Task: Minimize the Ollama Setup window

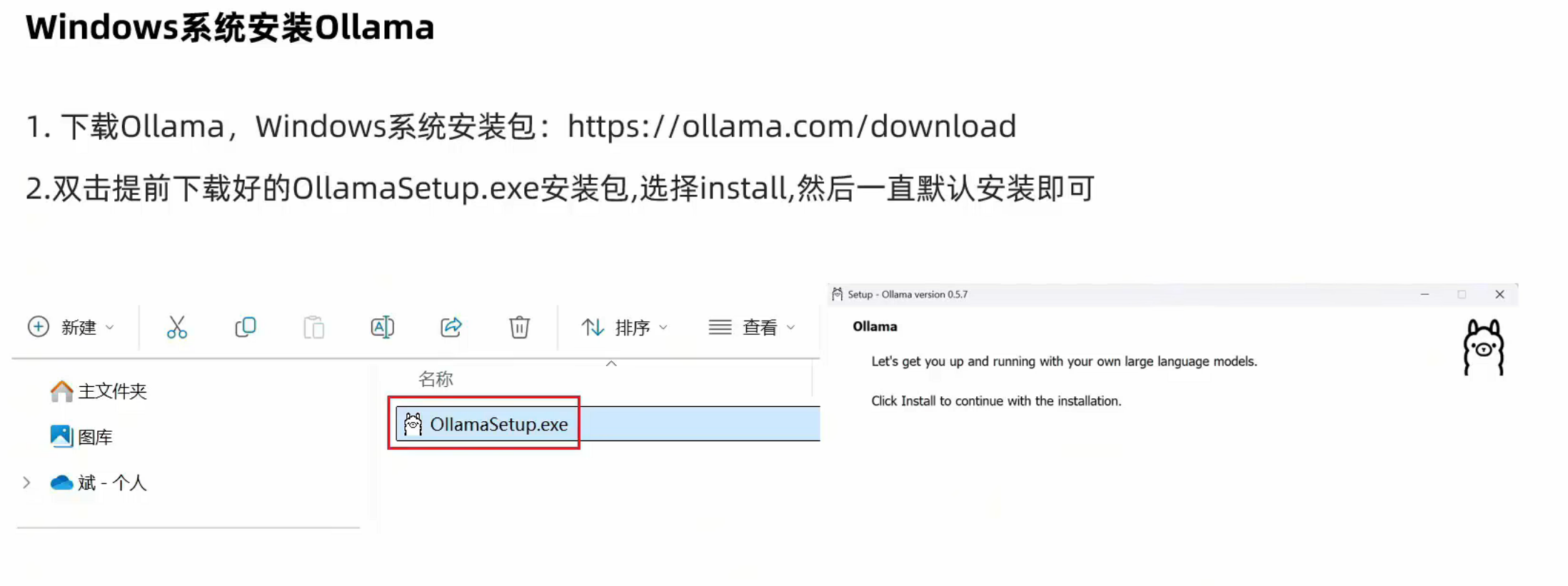Action: coord(1424,294)
